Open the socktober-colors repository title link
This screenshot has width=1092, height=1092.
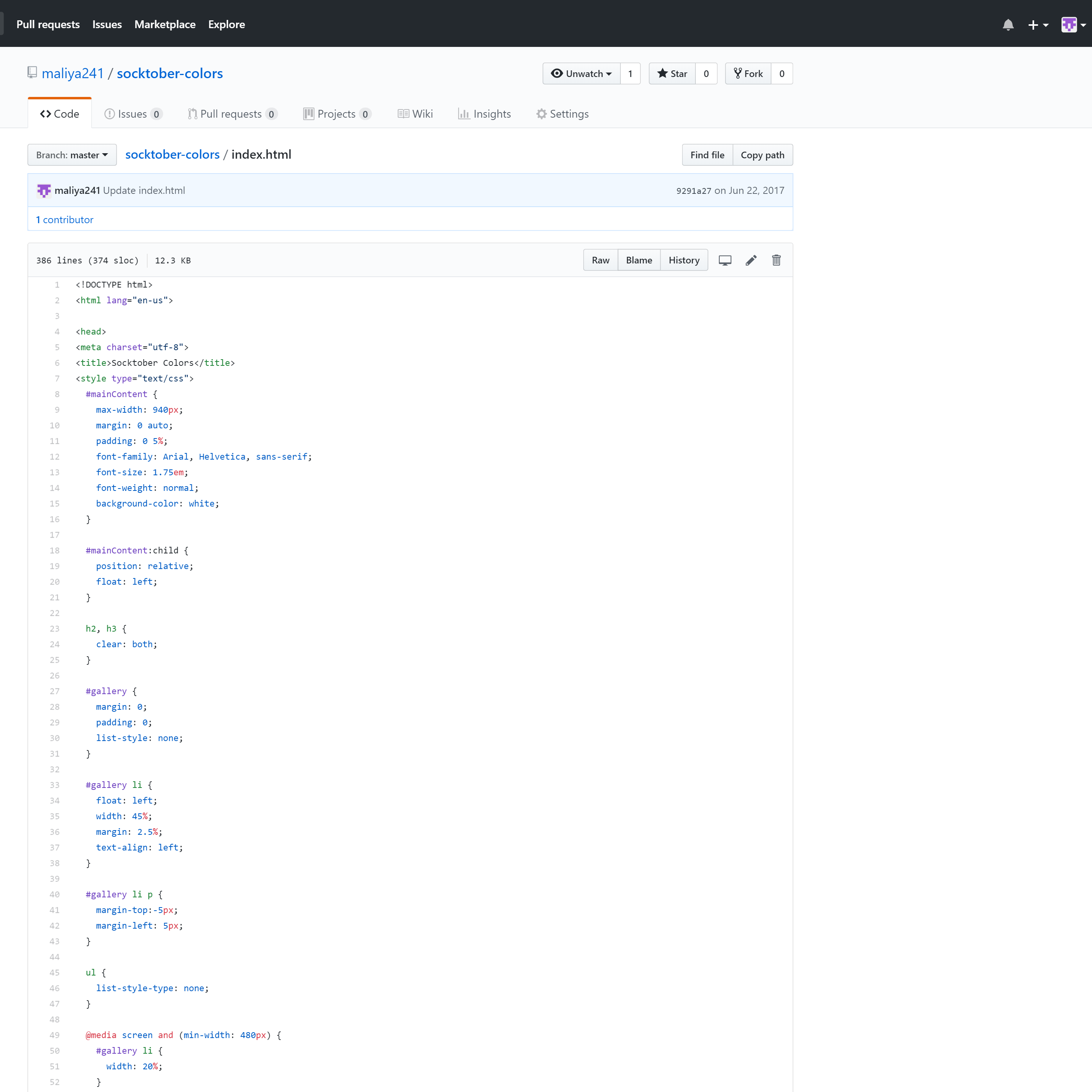point(170,73)
